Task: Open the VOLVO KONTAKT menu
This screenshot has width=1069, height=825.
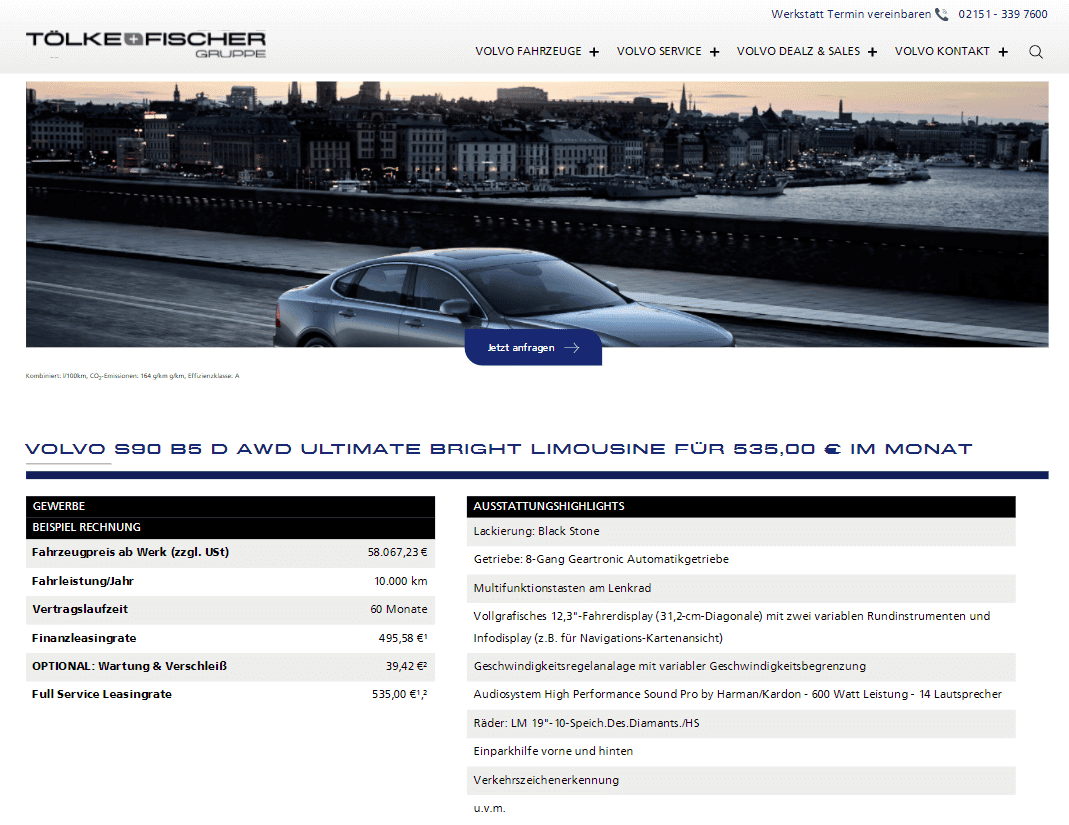Action: point(942,51)
